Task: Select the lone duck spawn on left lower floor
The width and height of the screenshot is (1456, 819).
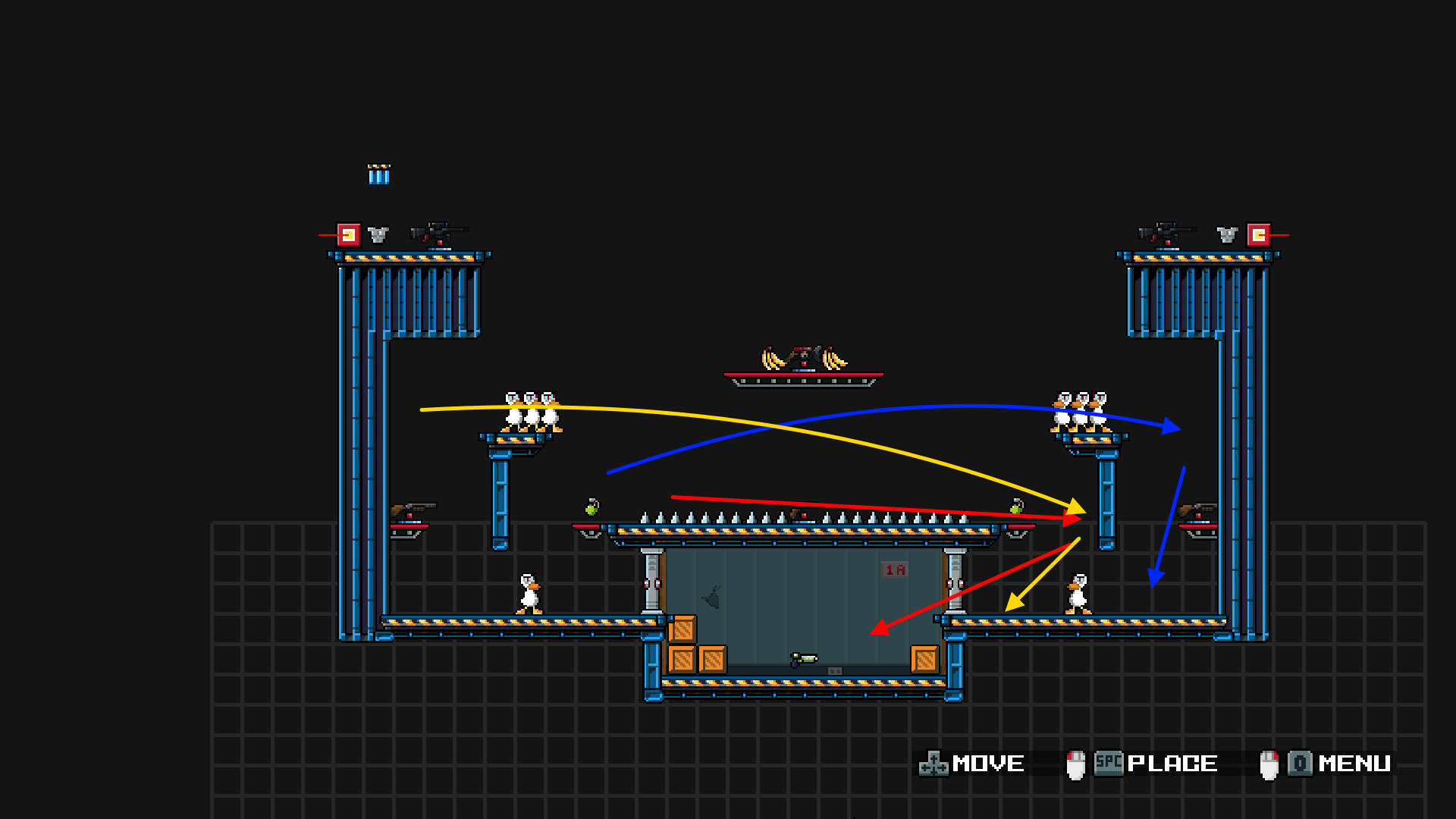Action: 529,594
